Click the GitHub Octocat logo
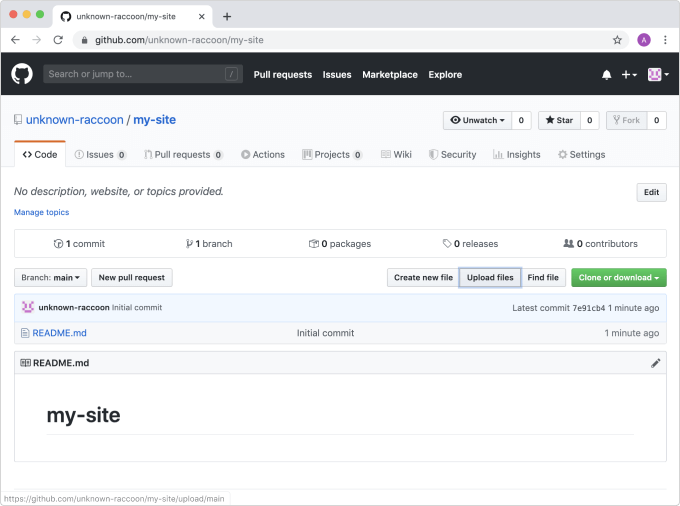 (22, 74)
